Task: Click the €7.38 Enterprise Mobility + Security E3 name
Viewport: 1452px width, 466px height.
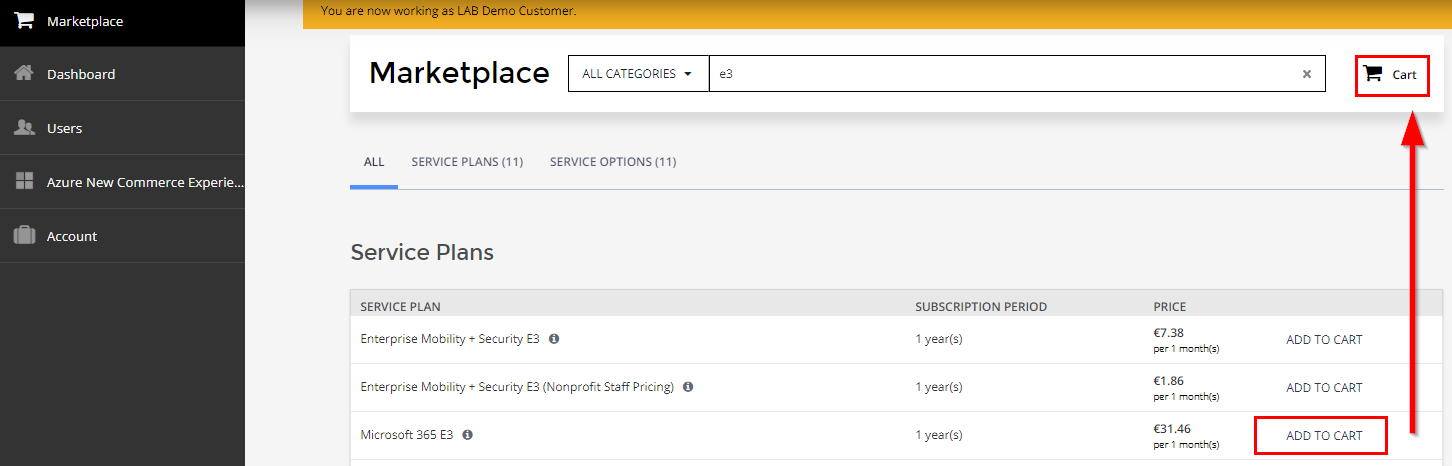Action: (450, 339)
